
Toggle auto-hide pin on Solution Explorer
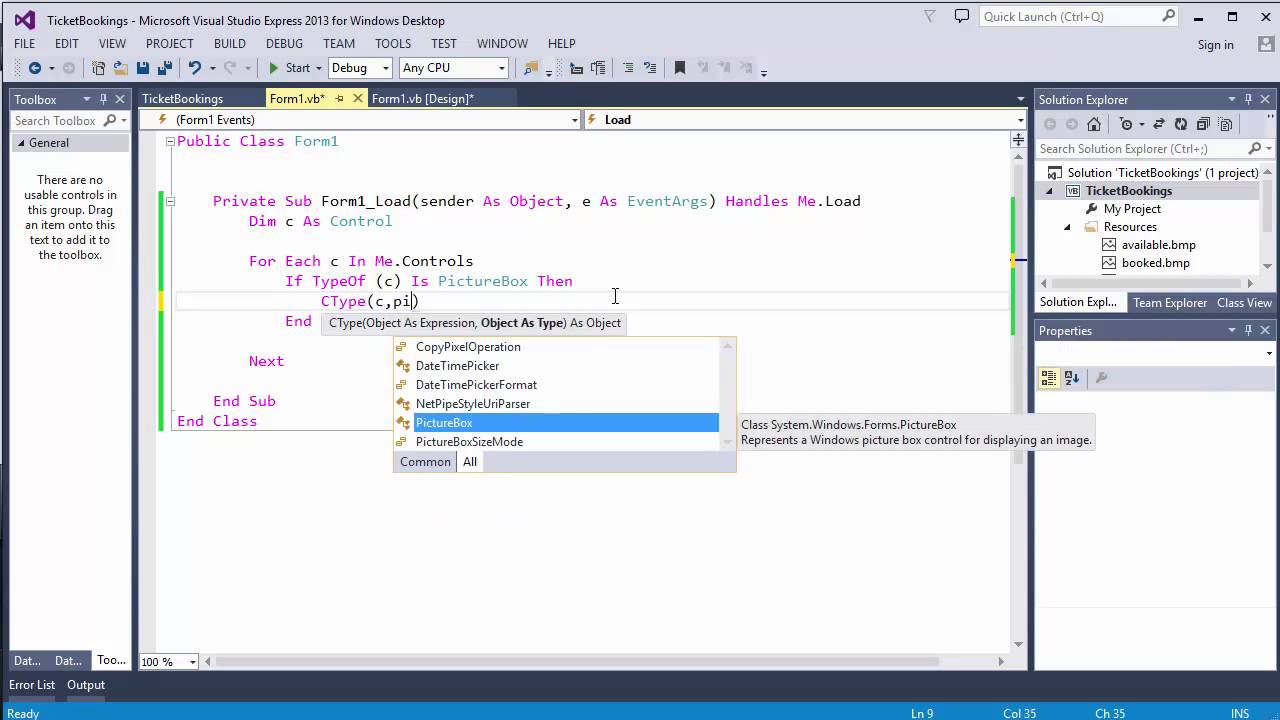click(x=1248, y=99)
